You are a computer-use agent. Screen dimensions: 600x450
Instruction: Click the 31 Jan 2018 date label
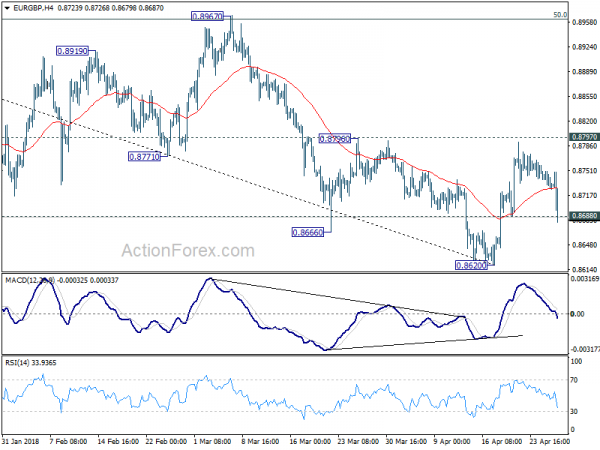20,441
